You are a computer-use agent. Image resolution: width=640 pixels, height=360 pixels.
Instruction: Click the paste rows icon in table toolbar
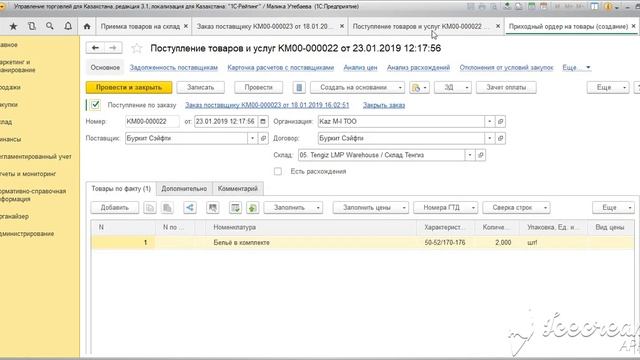click(167, 208)
